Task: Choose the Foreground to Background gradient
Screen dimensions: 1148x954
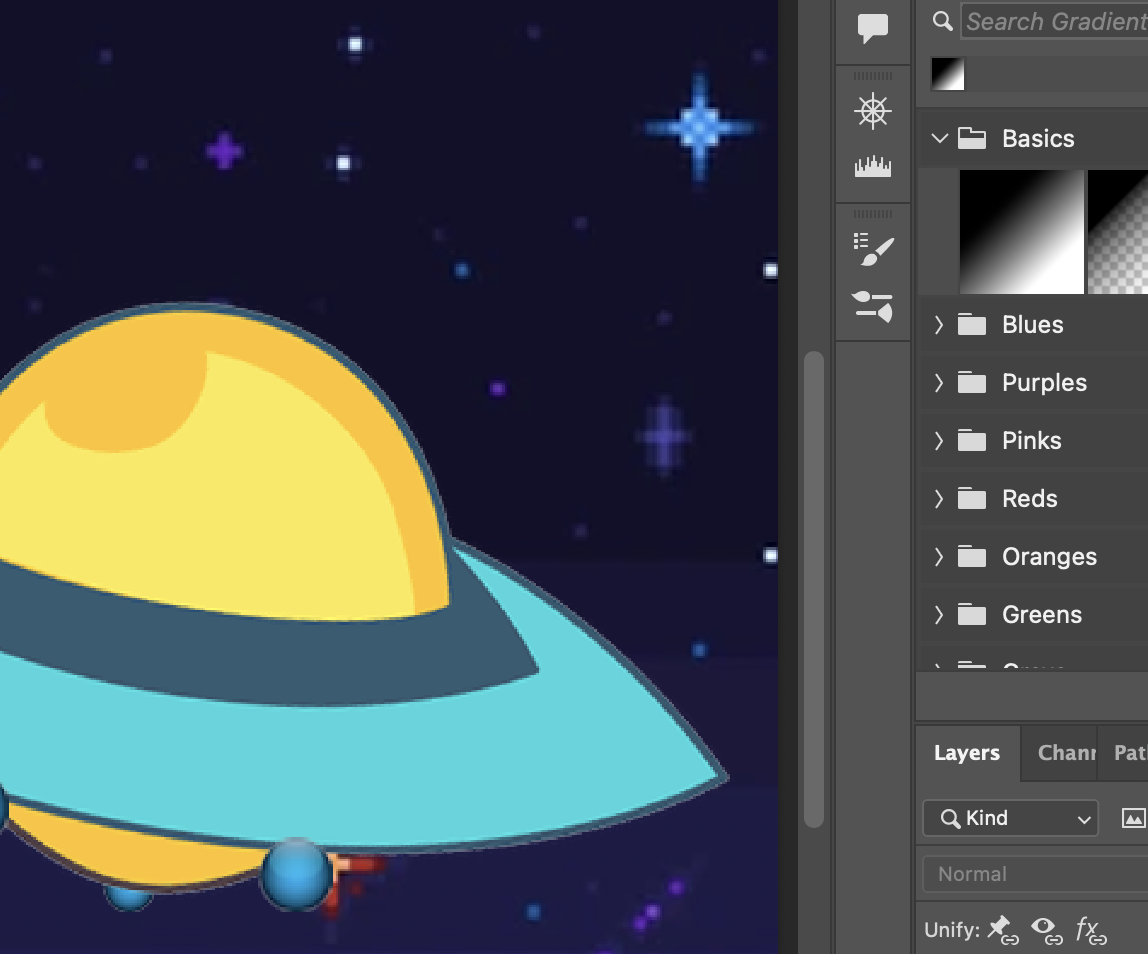Action: pos(1021,231)
